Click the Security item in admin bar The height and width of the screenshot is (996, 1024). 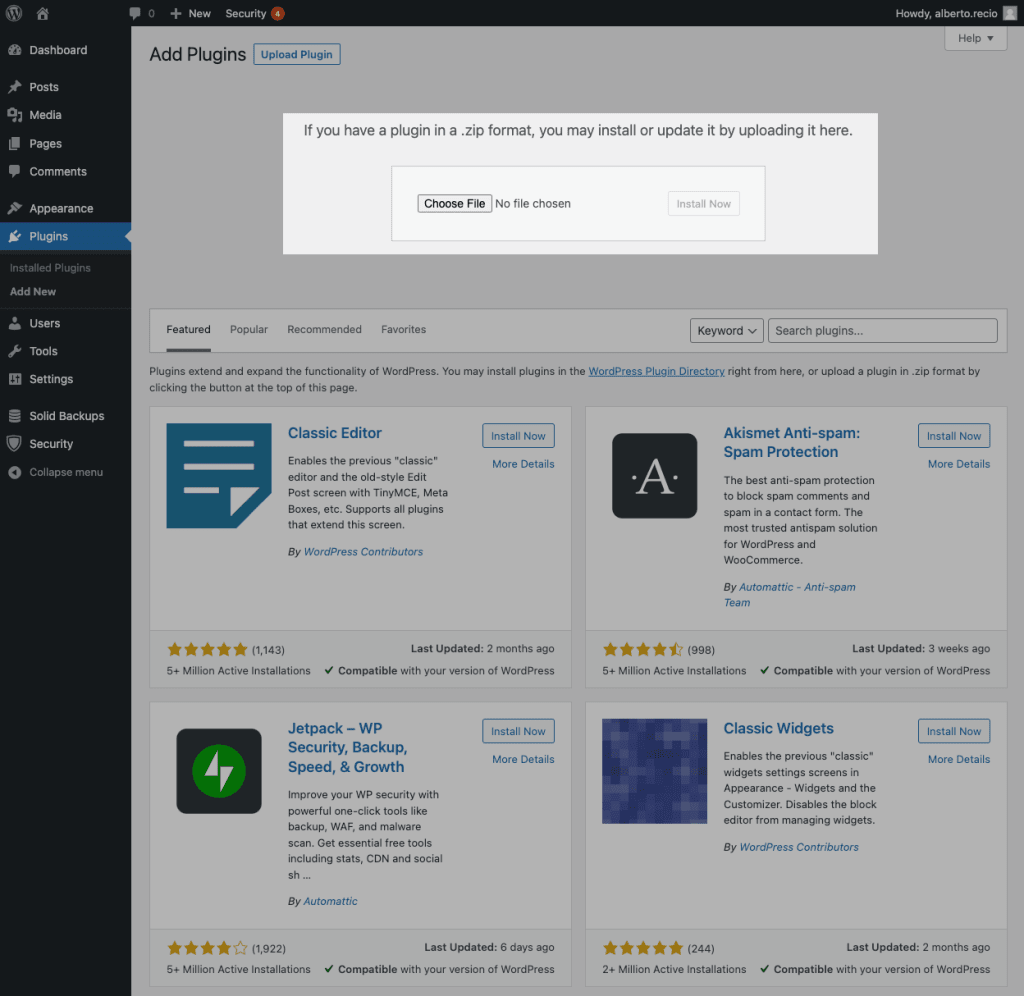[x=255, y=13]
